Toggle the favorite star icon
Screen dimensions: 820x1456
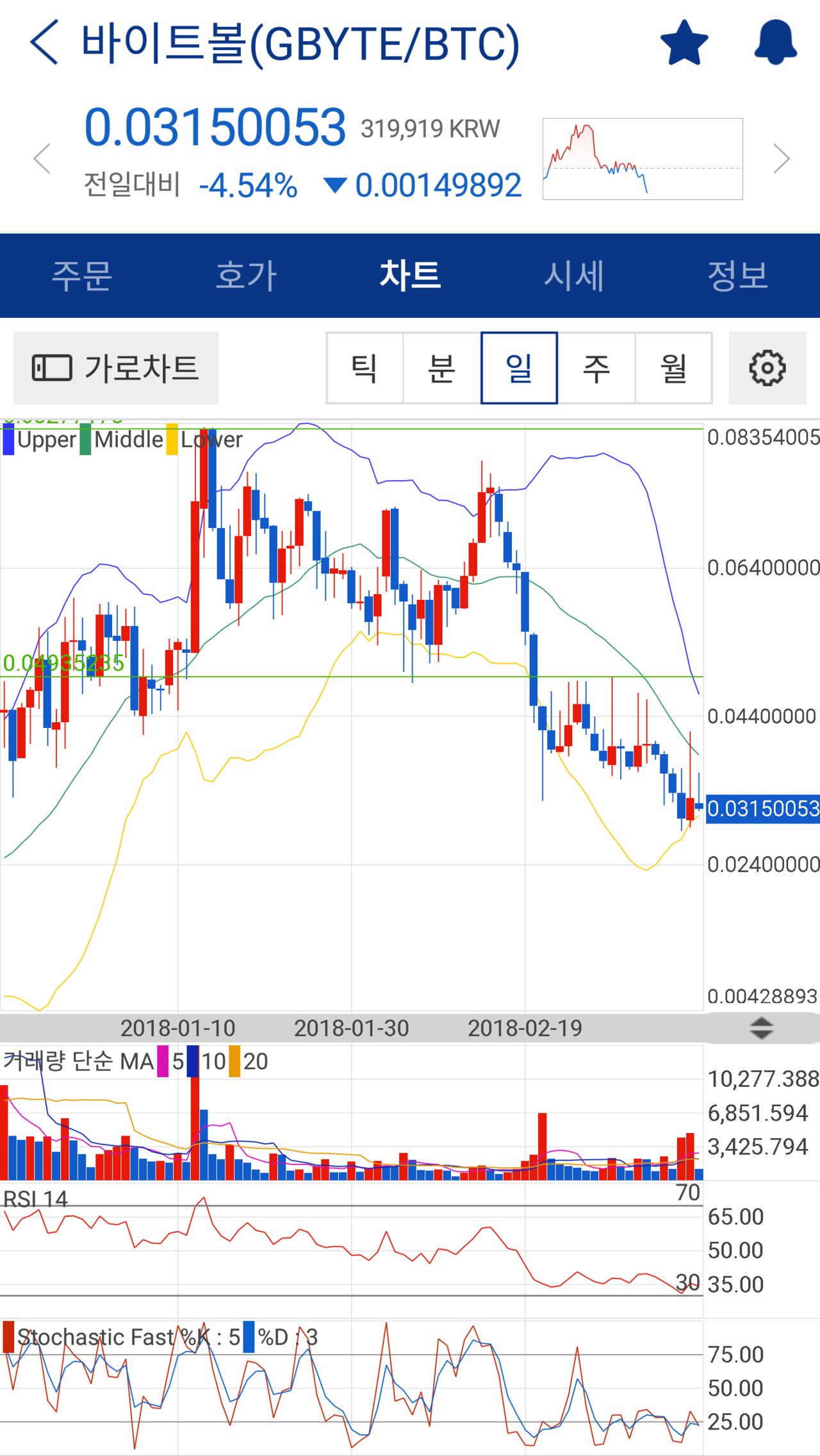tap(684, 43)
